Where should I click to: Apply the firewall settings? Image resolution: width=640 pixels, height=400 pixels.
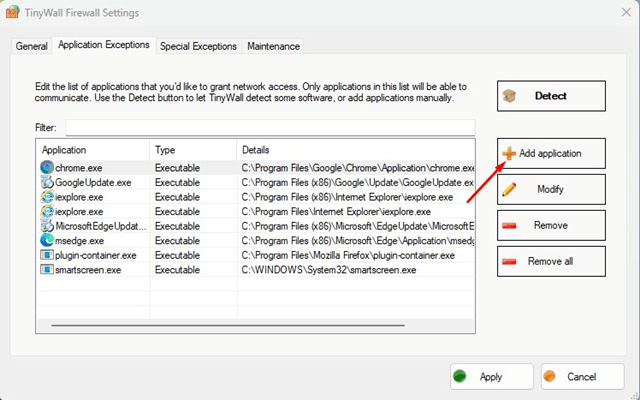pyautogui.click(x=492, y=376)
